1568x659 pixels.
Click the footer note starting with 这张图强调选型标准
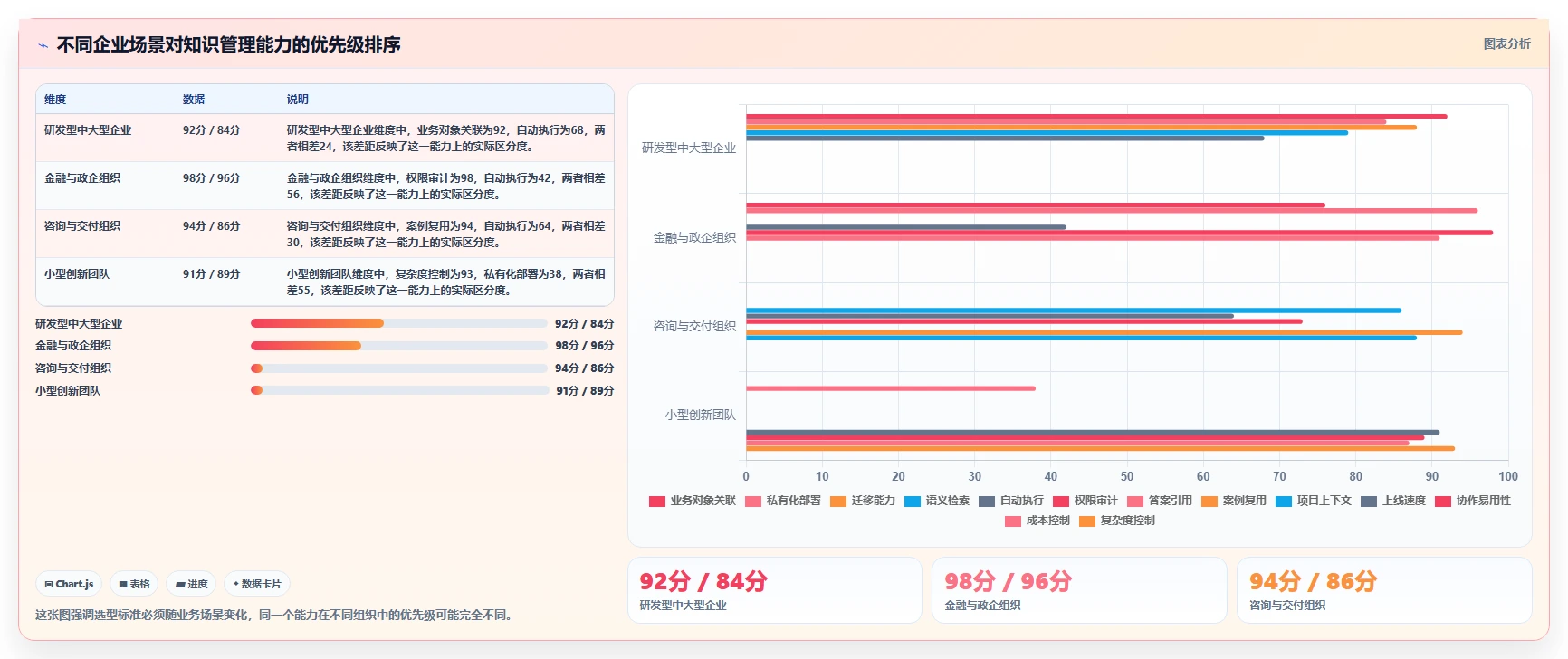pos(276,615)
